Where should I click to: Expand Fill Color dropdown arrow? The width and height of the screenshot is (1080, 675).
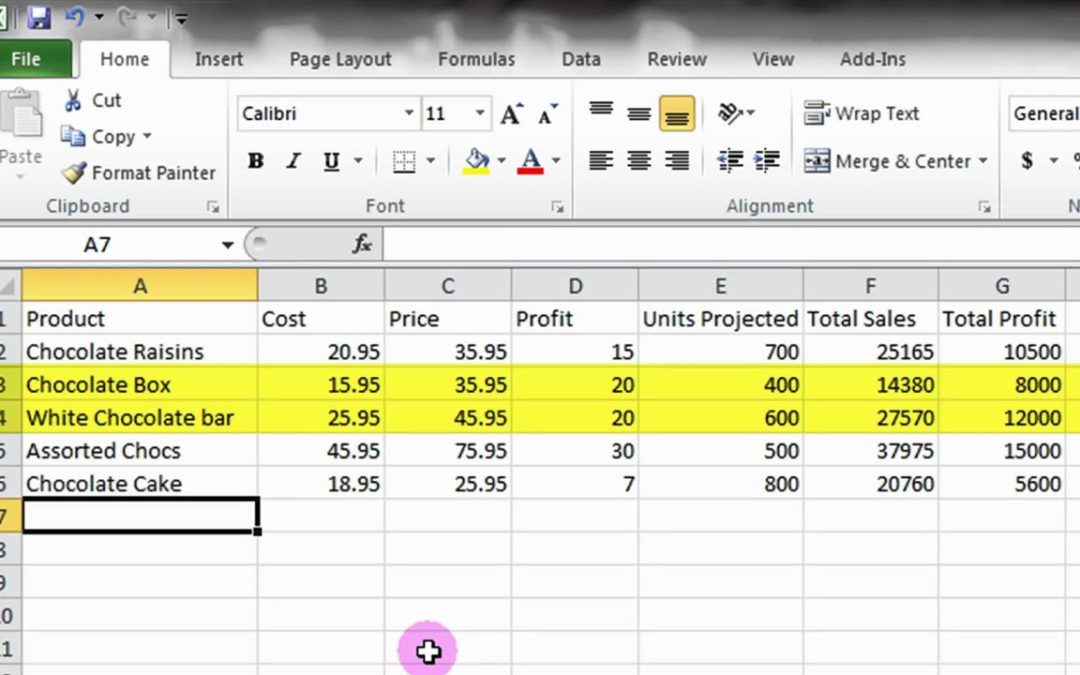click(501, 161)
